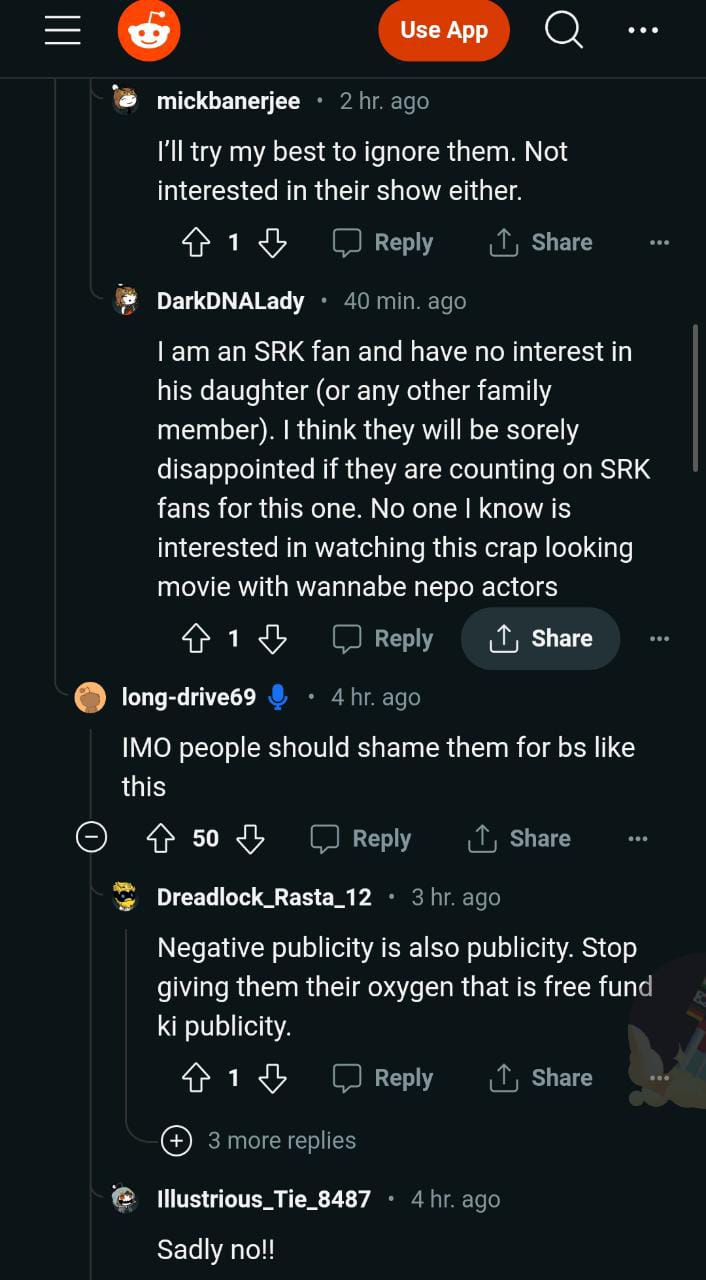Upvote mickbanerjee's comment

tap(195, 242)
